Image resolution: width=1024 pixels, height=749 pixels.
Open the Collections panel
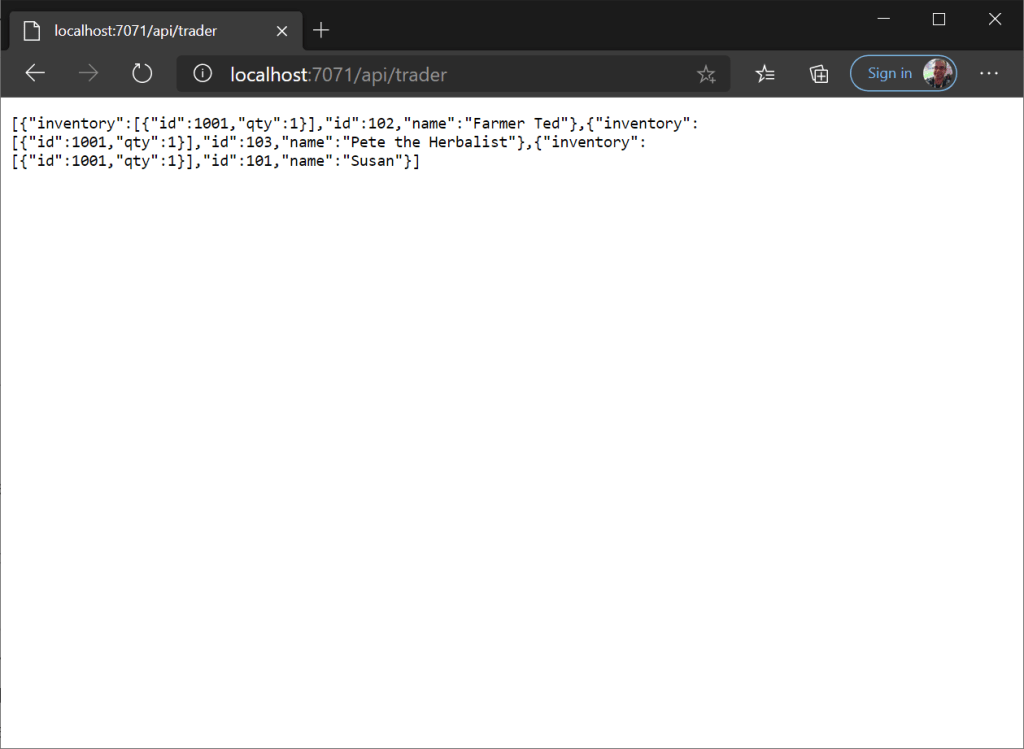pyautogui.click(x=819, y=74)
